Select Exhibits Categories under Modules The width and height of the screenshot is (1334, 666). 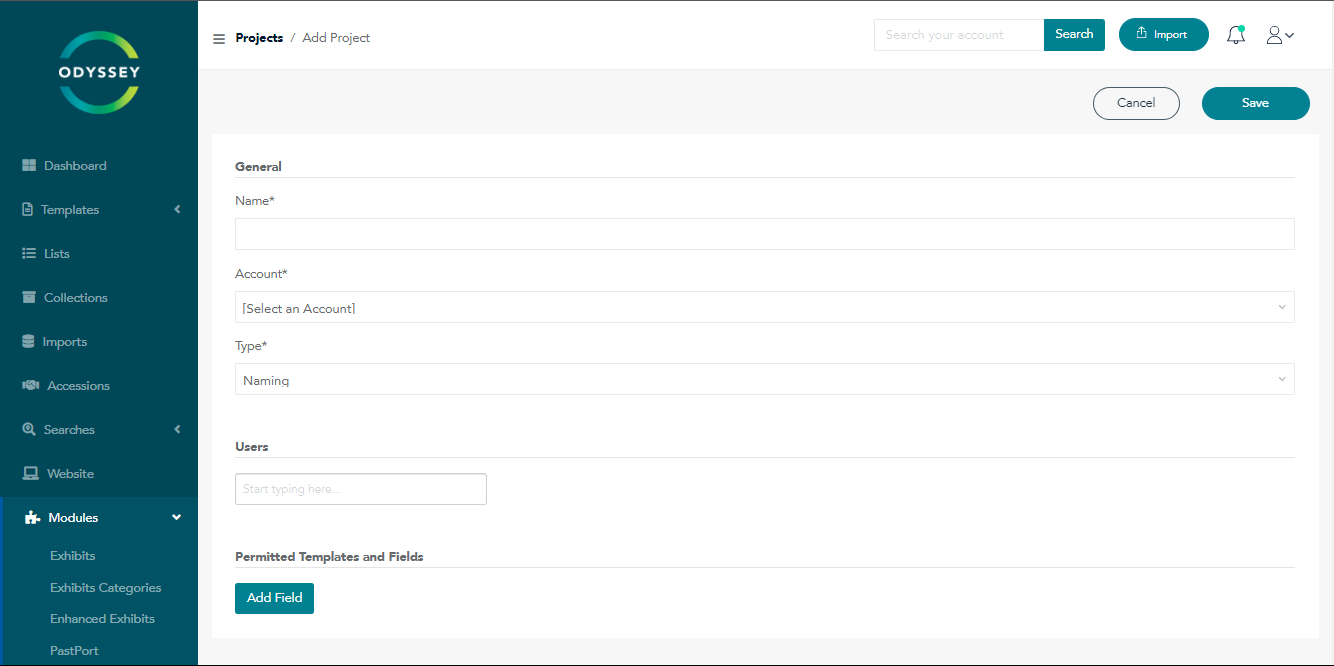pos(106,588)
